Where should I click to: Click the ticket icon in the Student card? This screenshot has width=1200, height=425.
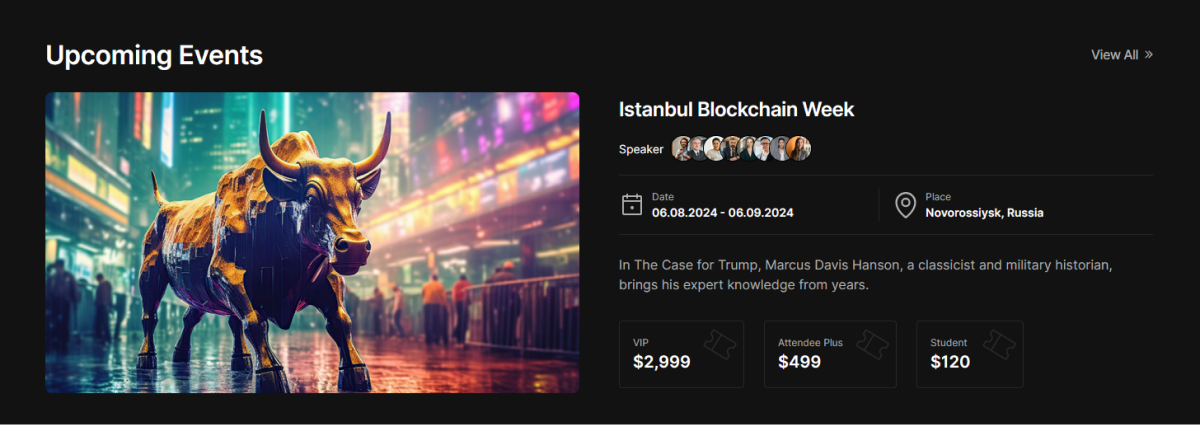[x=1000, y=344]
